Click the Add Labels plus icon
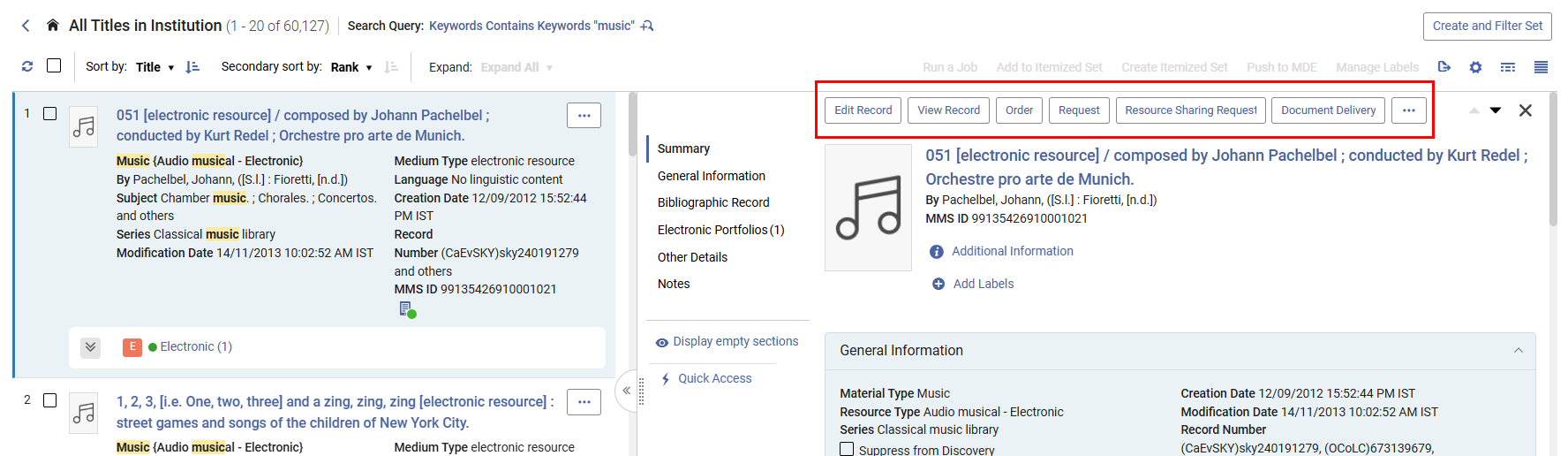 click(x=939, y=284)
